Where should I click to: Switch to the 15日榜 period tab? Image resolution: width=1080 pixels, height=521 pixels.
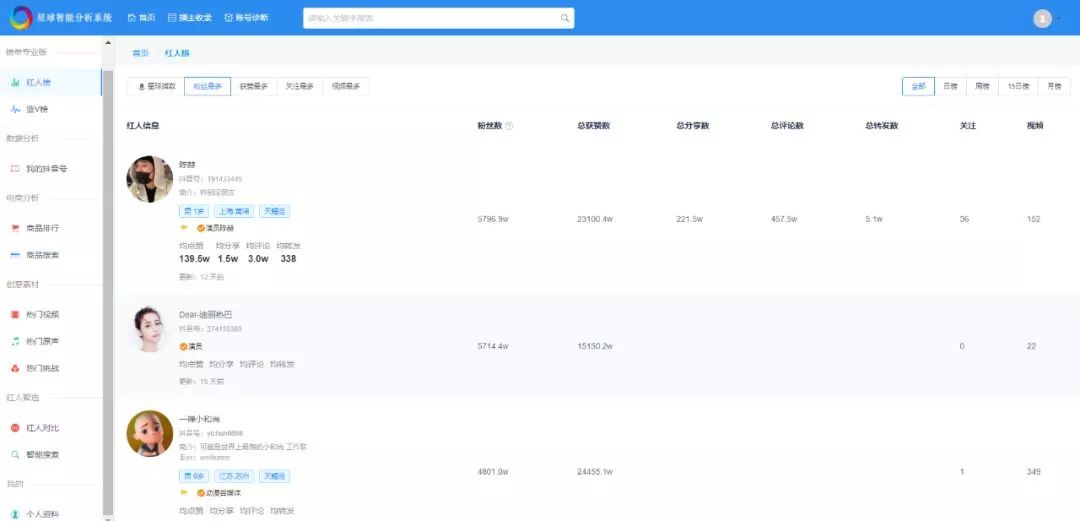(x=1018, y=87)
